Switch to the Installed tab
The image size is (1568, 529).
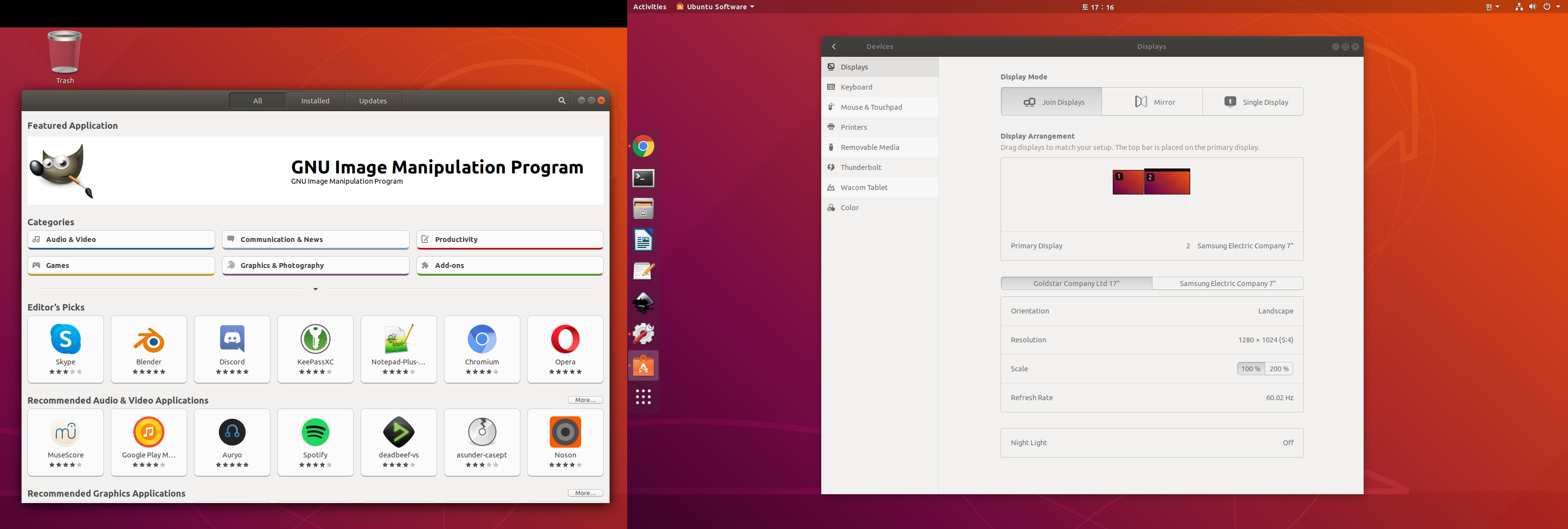pos(315,101)
